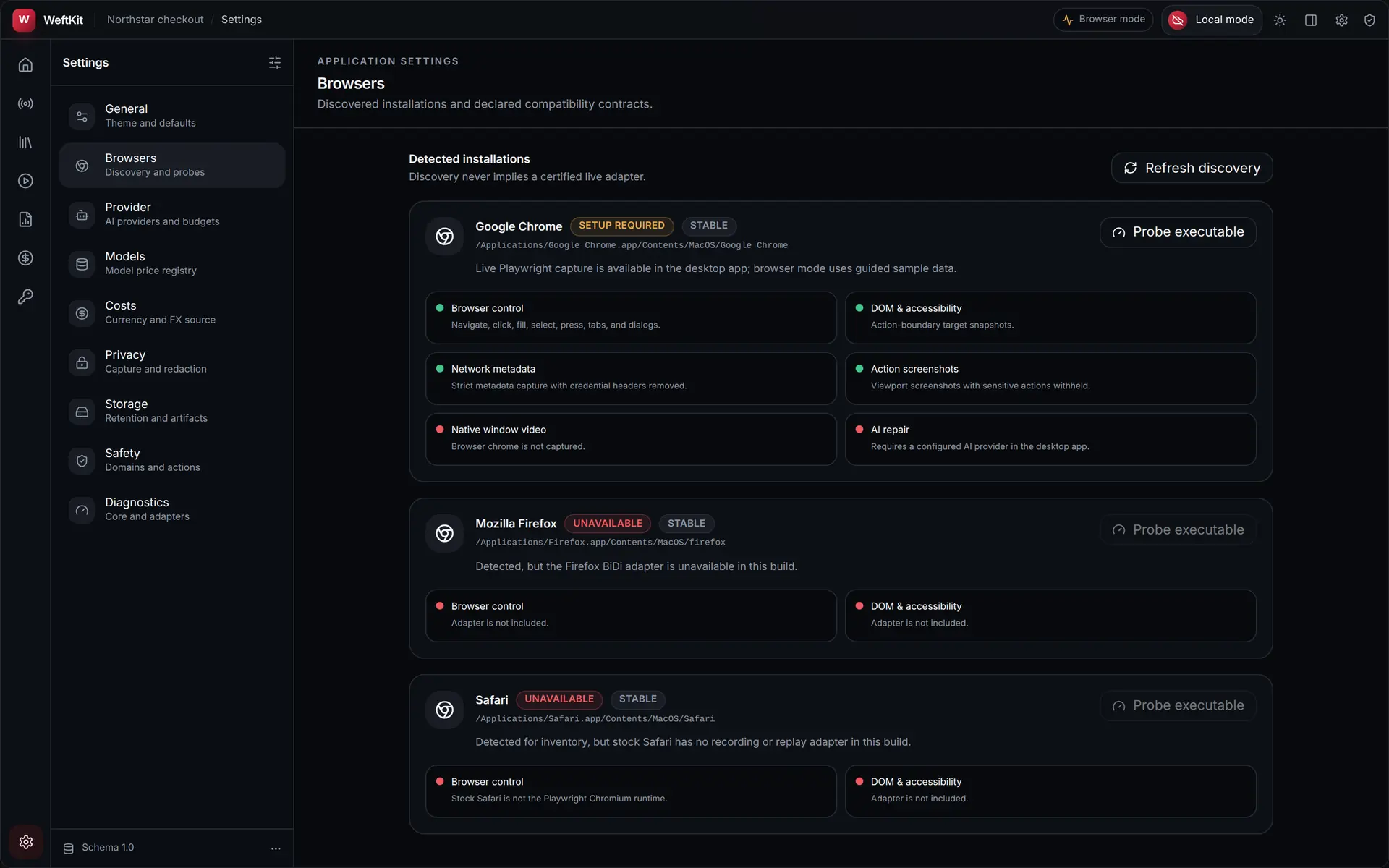Select Action screenshots capability card
Viewport: 1389px width, 868px height.
point(1050,378)
